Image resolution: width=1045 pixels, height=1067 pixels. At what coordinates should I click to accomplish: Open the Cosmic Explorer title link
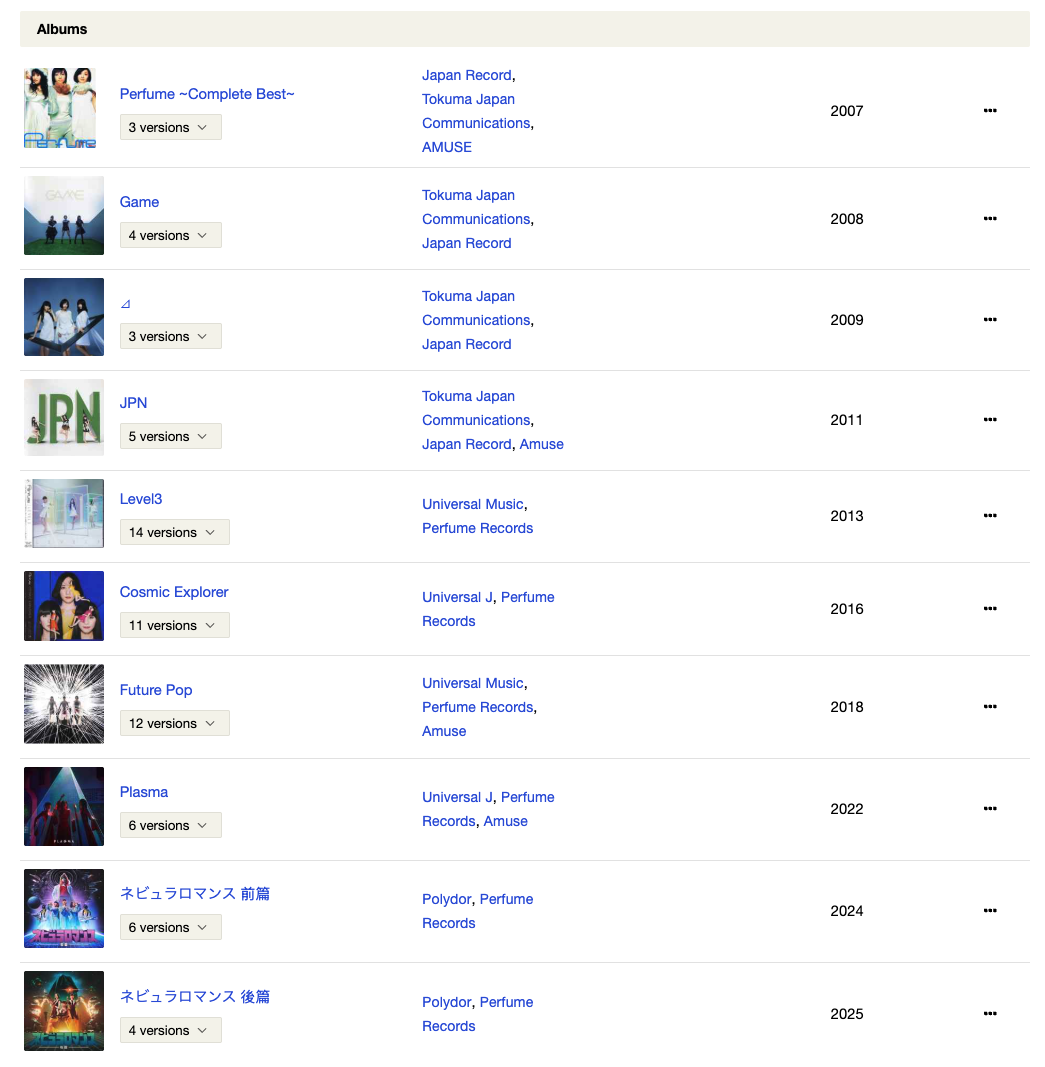point(174,592)
